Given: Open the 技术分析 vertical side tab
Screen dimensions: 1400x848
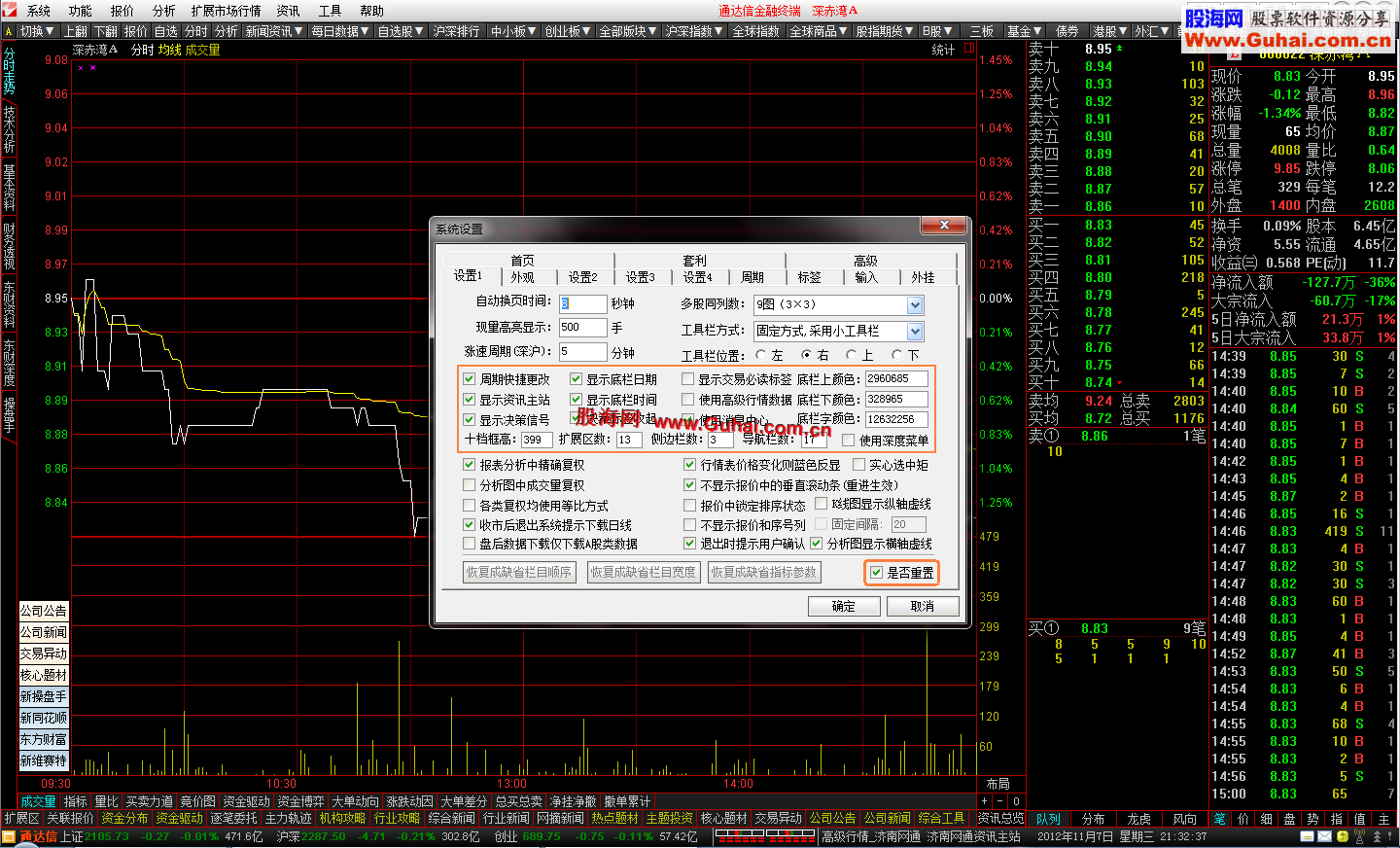Looking at the screenshot, I should tap(9, 128).
